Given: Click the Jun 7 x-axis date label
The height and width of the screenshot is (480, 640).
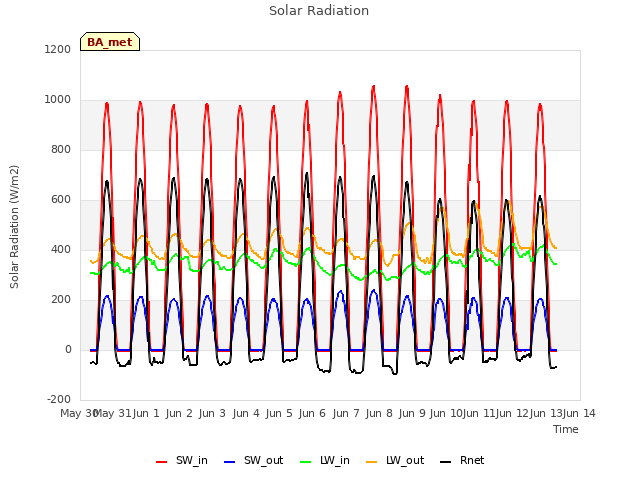Looking at the screenshot, I should pyautogui.click(x=346, y=413).
